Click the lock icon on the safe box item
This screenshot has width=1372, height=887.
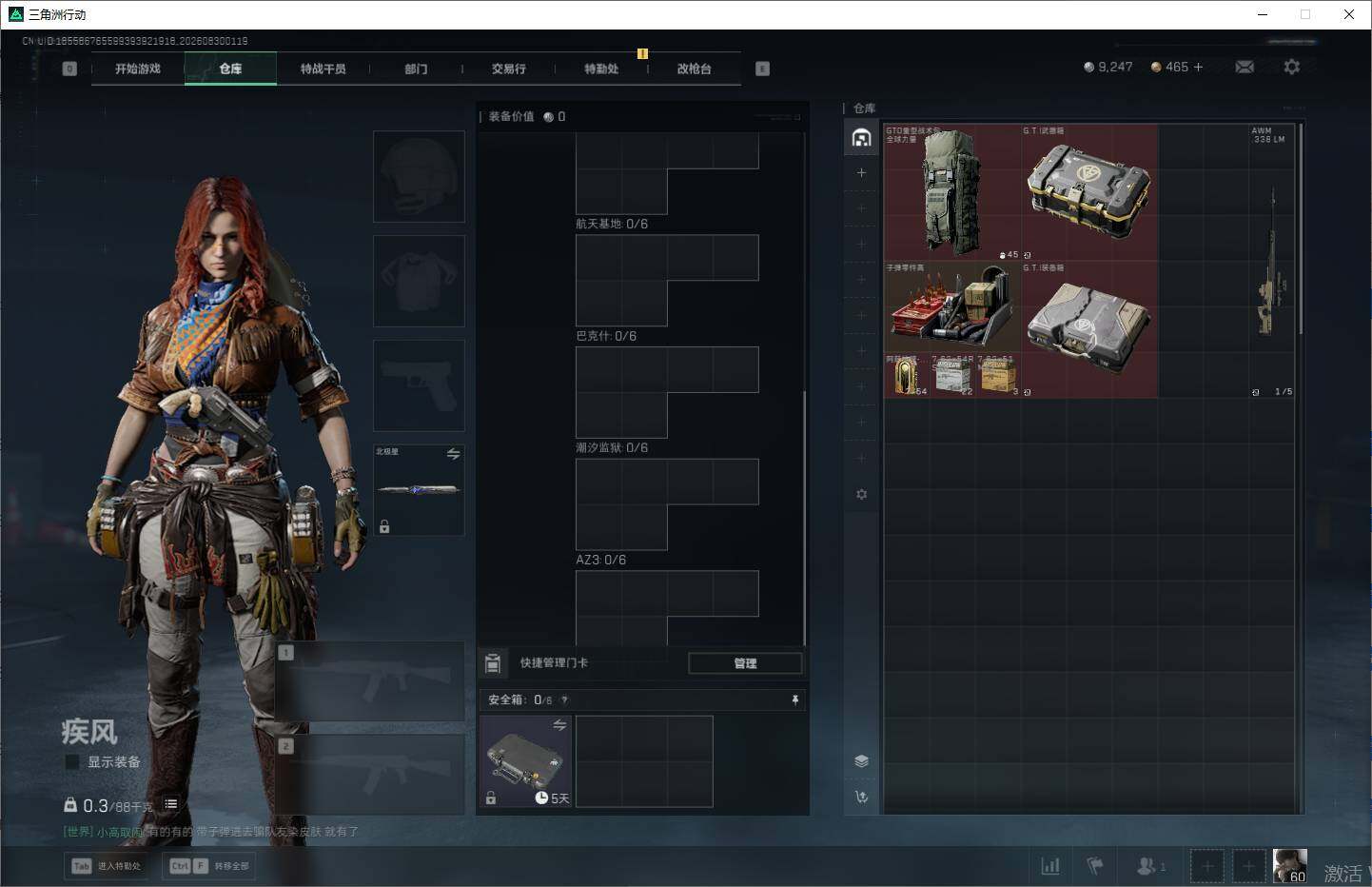pyautogui.click(x=491, y=798)
